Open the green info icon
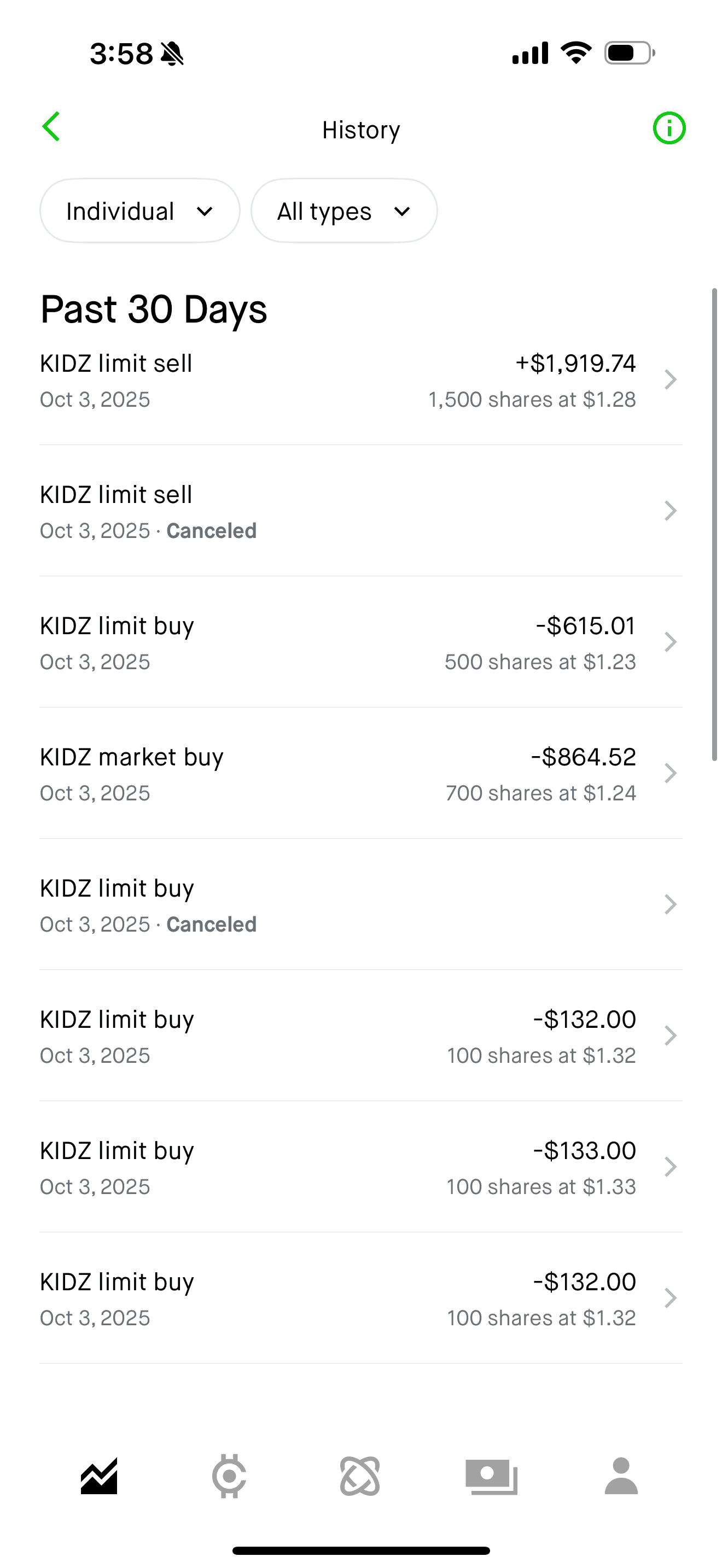Viewport: 722px width, 1568px height. 669,128
